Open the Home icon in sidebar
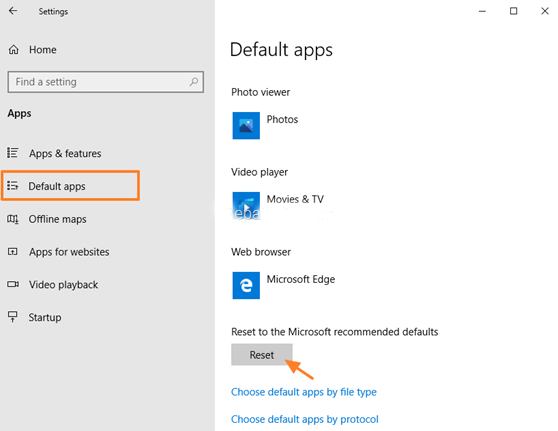Viewport: 558px width, 431px height. tap(14, 49)
